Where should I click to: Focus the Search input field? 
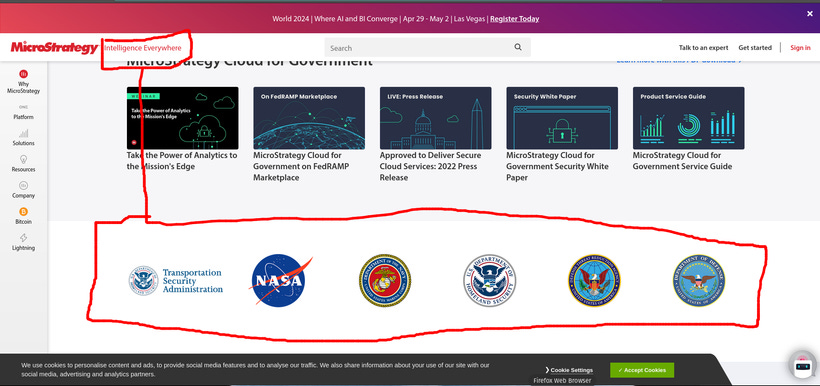(427, 48)
